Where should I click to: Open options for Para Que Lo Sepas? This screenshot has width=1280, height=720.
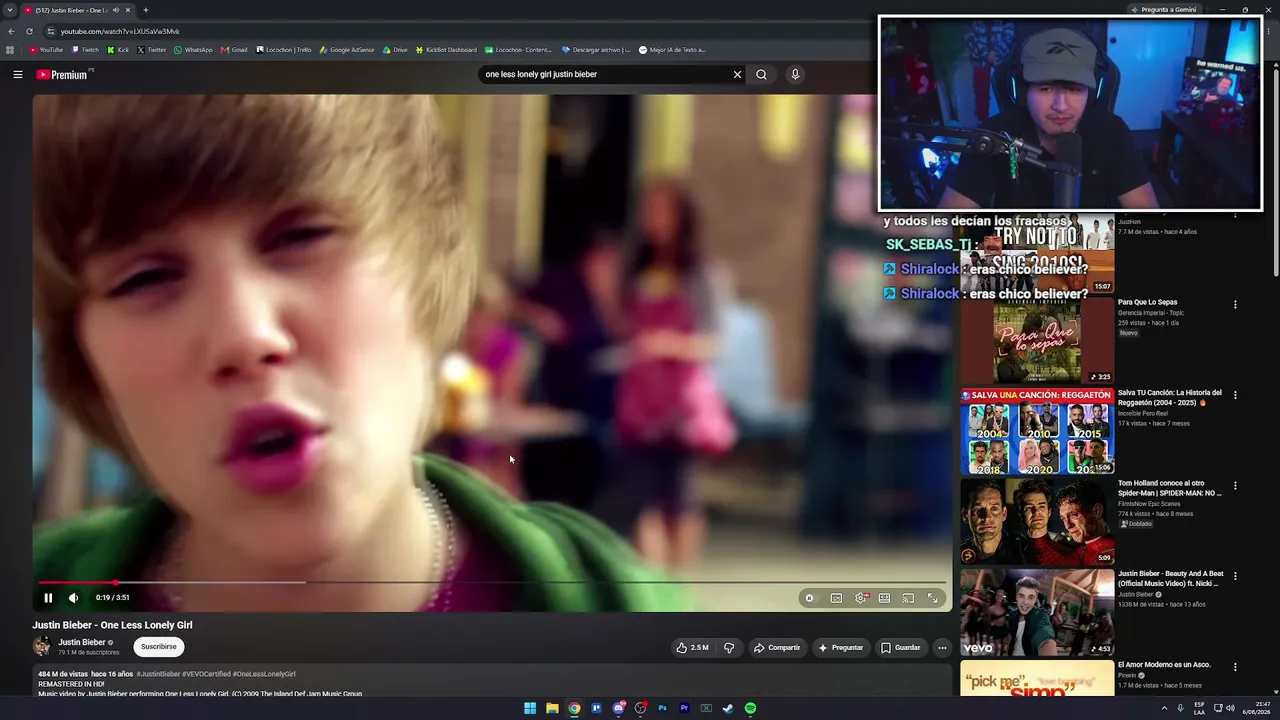click(x=1235, y=304)
